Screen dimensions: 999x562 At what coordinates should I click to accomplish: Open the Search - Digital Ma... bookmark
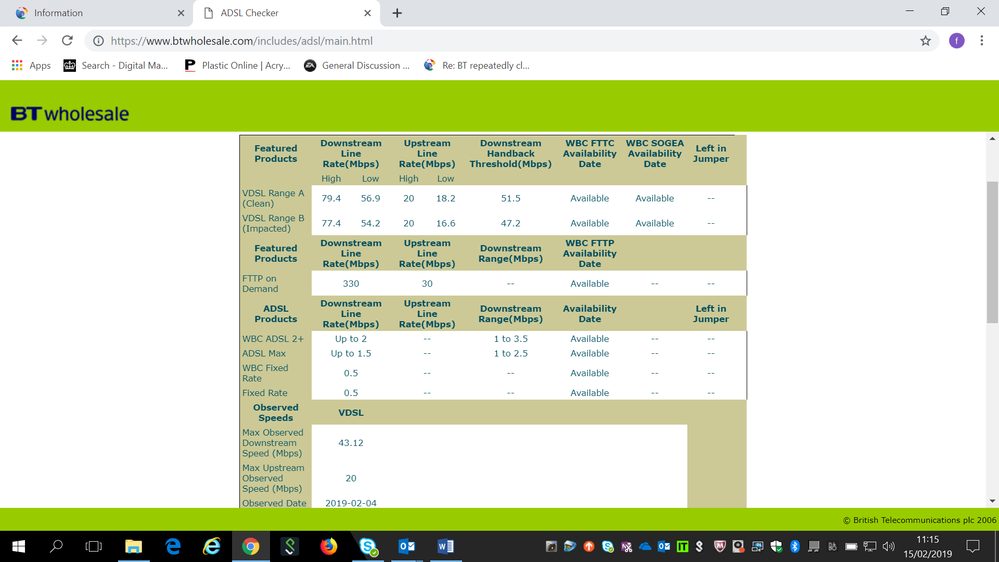(x=115, y=66)
